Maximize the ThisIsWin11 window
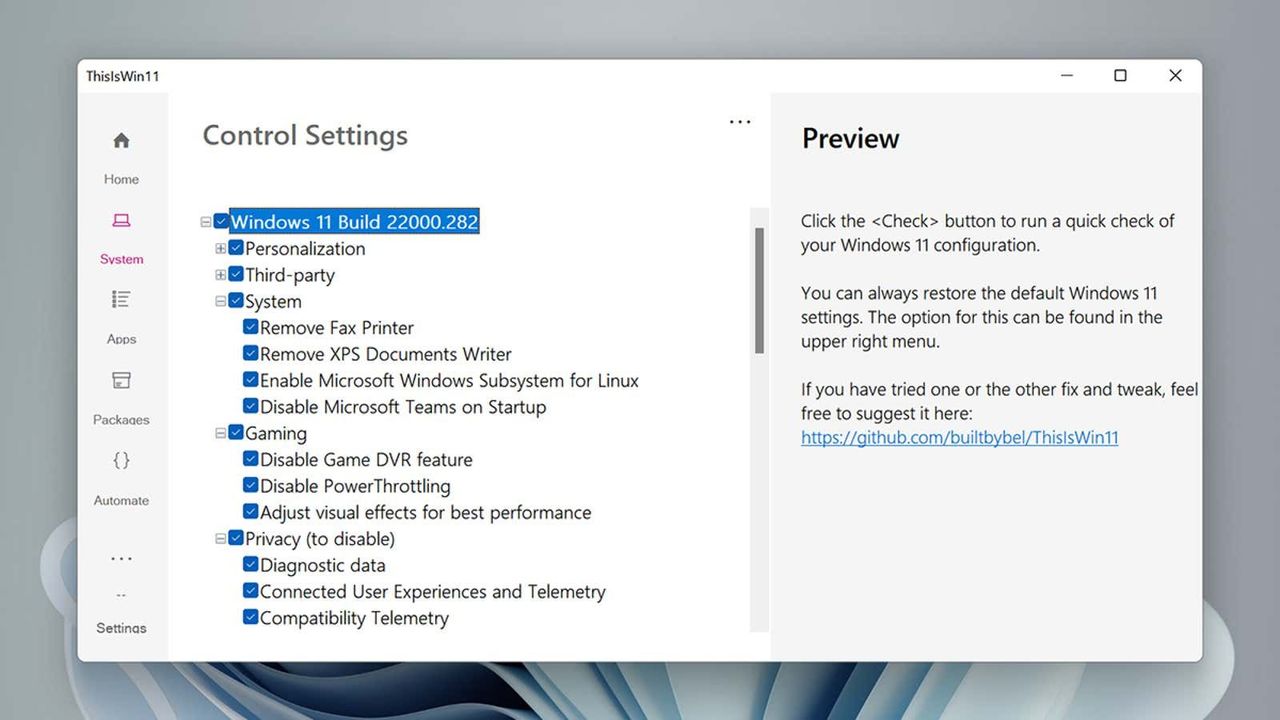Viewport: 1280px width, 720px height. pos(1121,76)
